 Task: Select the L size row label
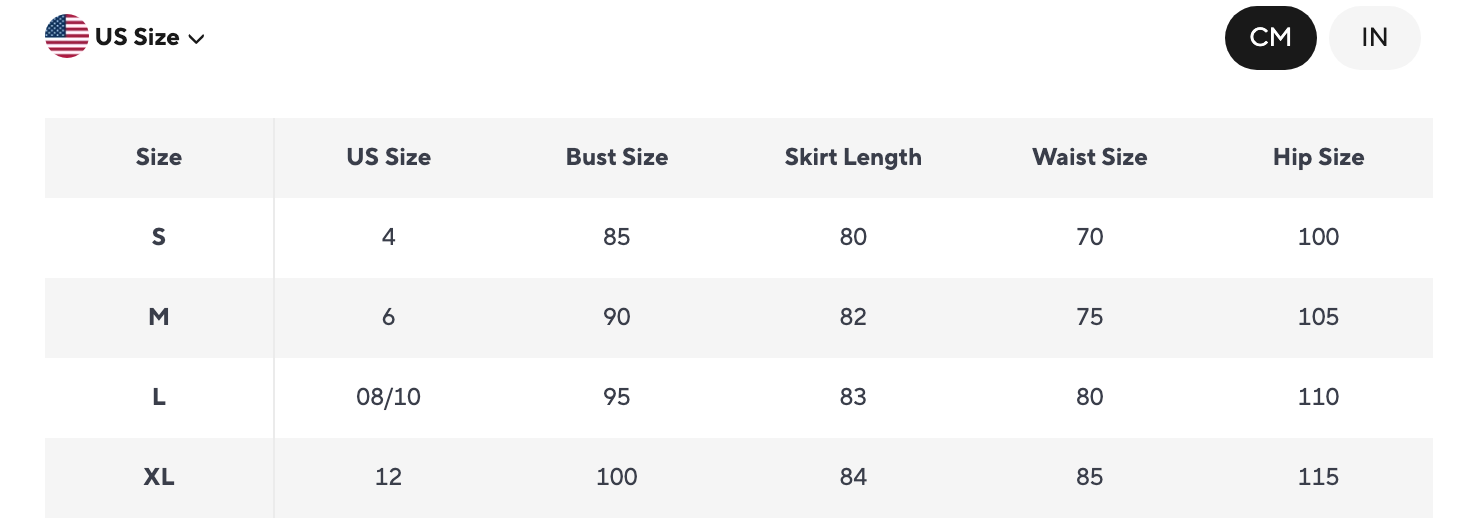[x=159, y=397]
